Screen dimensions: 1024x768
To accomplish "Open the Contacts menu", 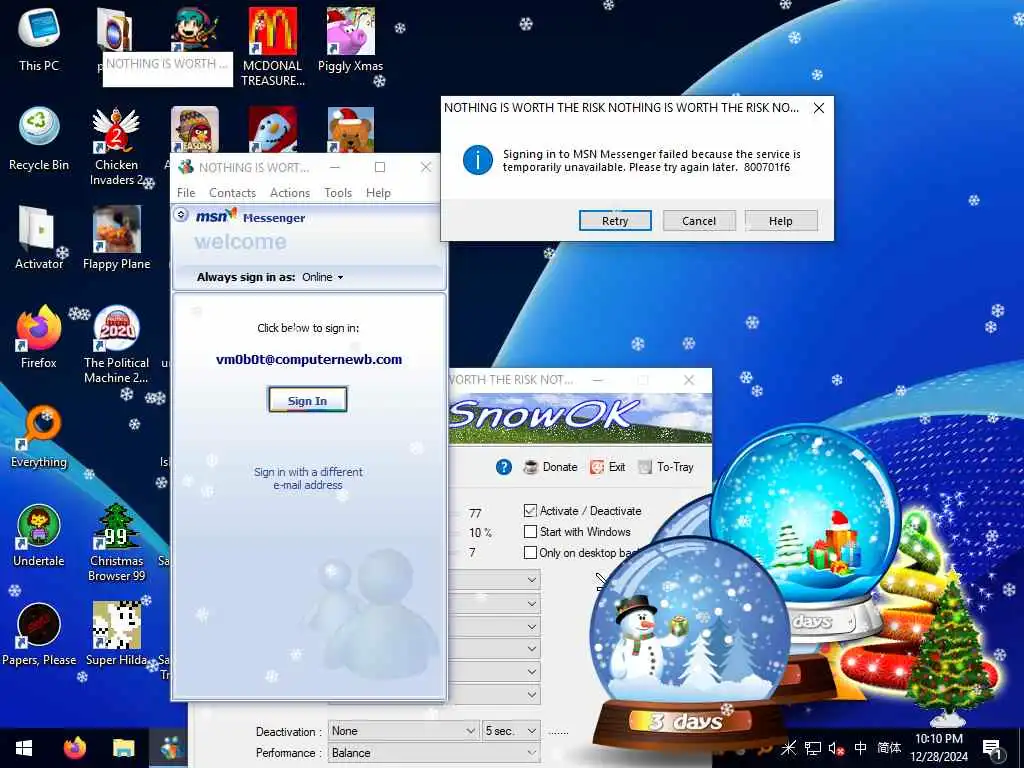I will (232, 193).
